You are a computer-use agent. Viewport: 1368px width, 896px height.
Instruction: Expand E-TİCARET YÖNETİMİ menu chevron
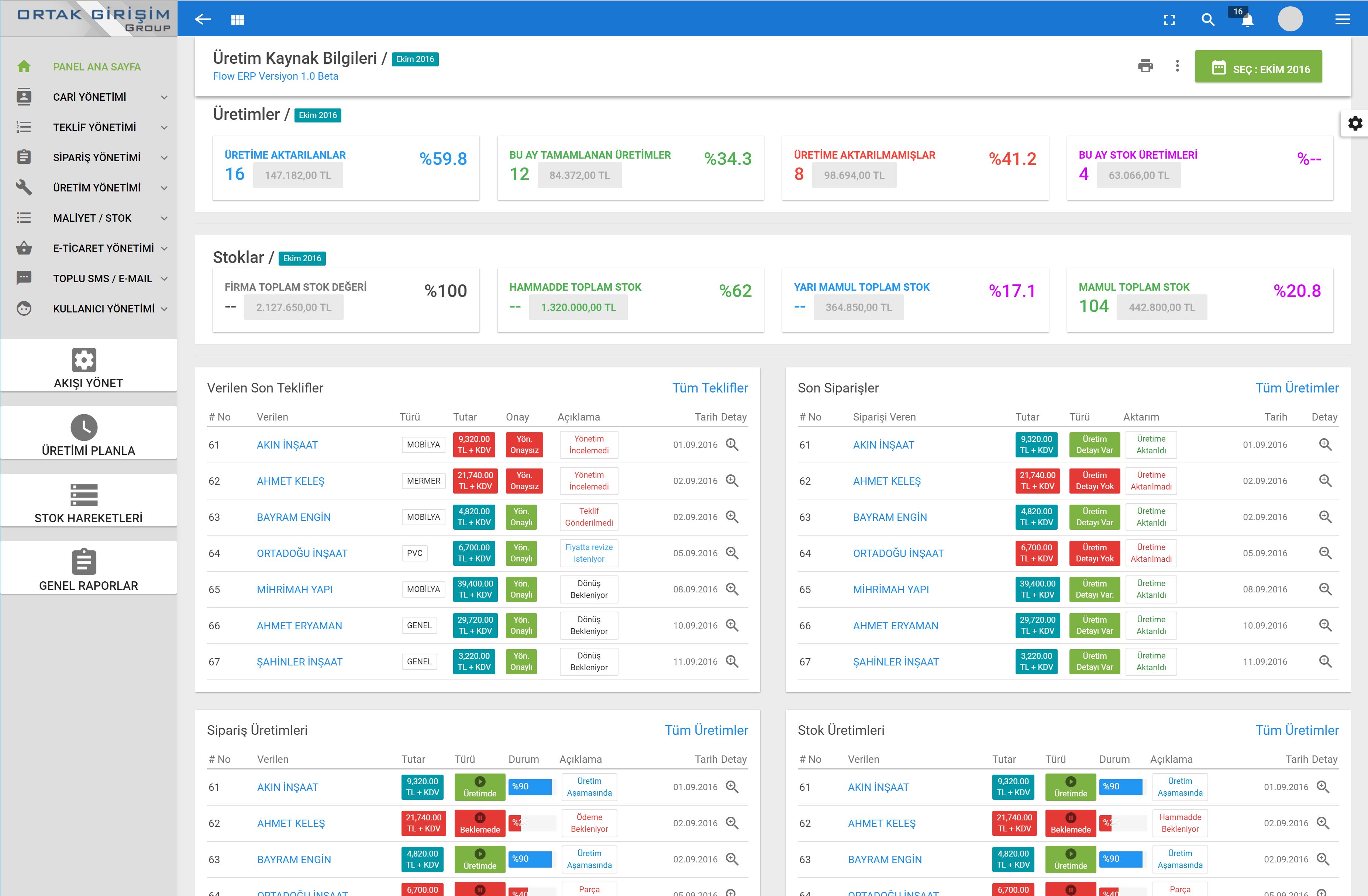coord(164,248)
